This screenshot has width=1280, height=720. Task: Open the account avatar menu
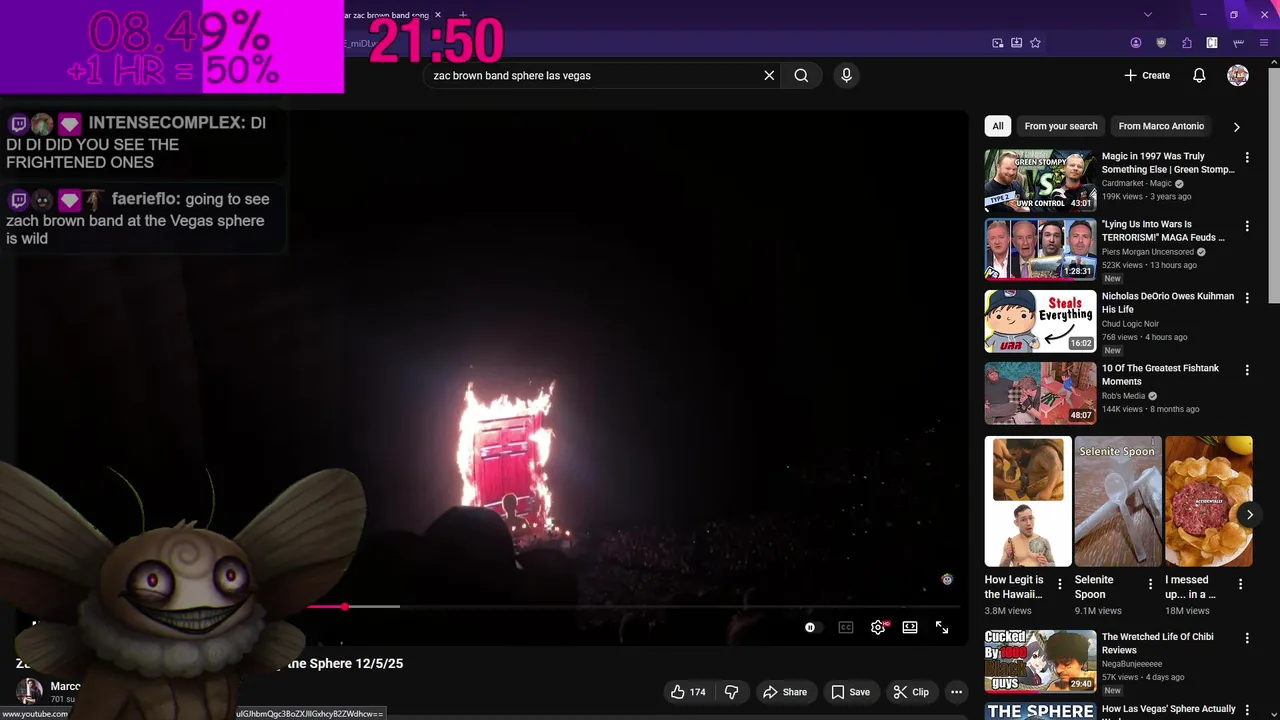coord(1238,75)
